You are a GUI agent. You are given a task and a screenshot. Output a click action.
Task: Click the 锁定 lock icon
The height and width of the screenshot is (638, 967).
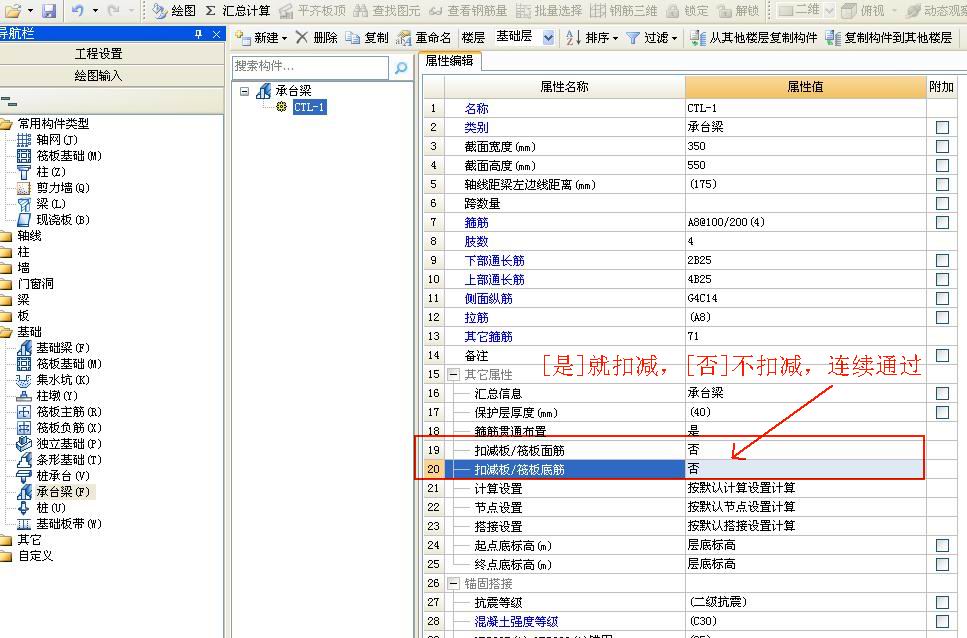(x=688, y=10)
